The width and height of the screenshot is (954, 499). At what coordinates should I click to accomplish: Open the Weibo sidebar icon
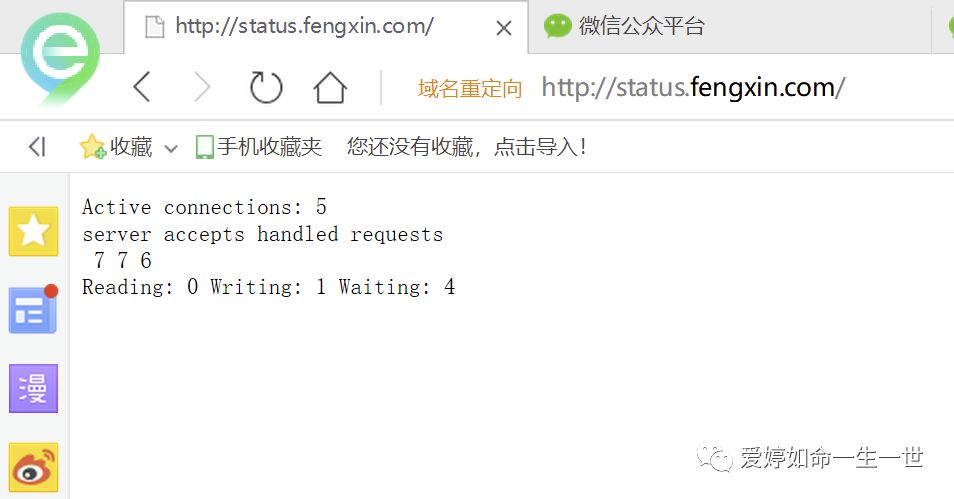pyautogui.click(x=33, y=467)
